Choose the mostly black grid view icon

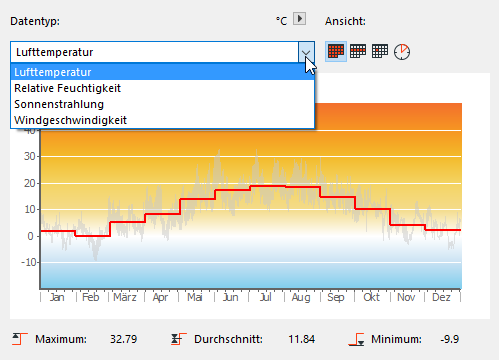(380, 51)
